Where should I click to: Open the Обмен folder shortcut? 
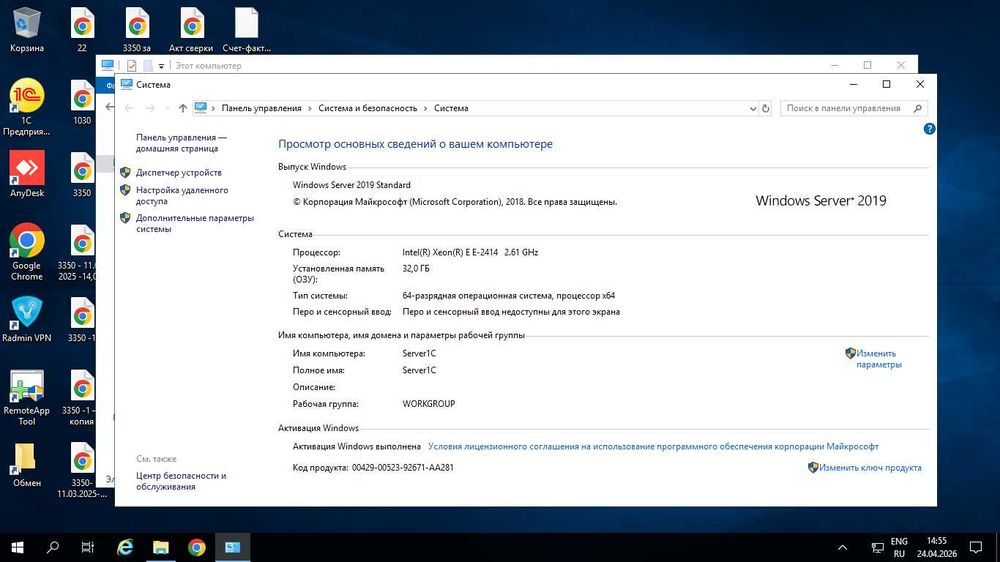pos(27,464)
